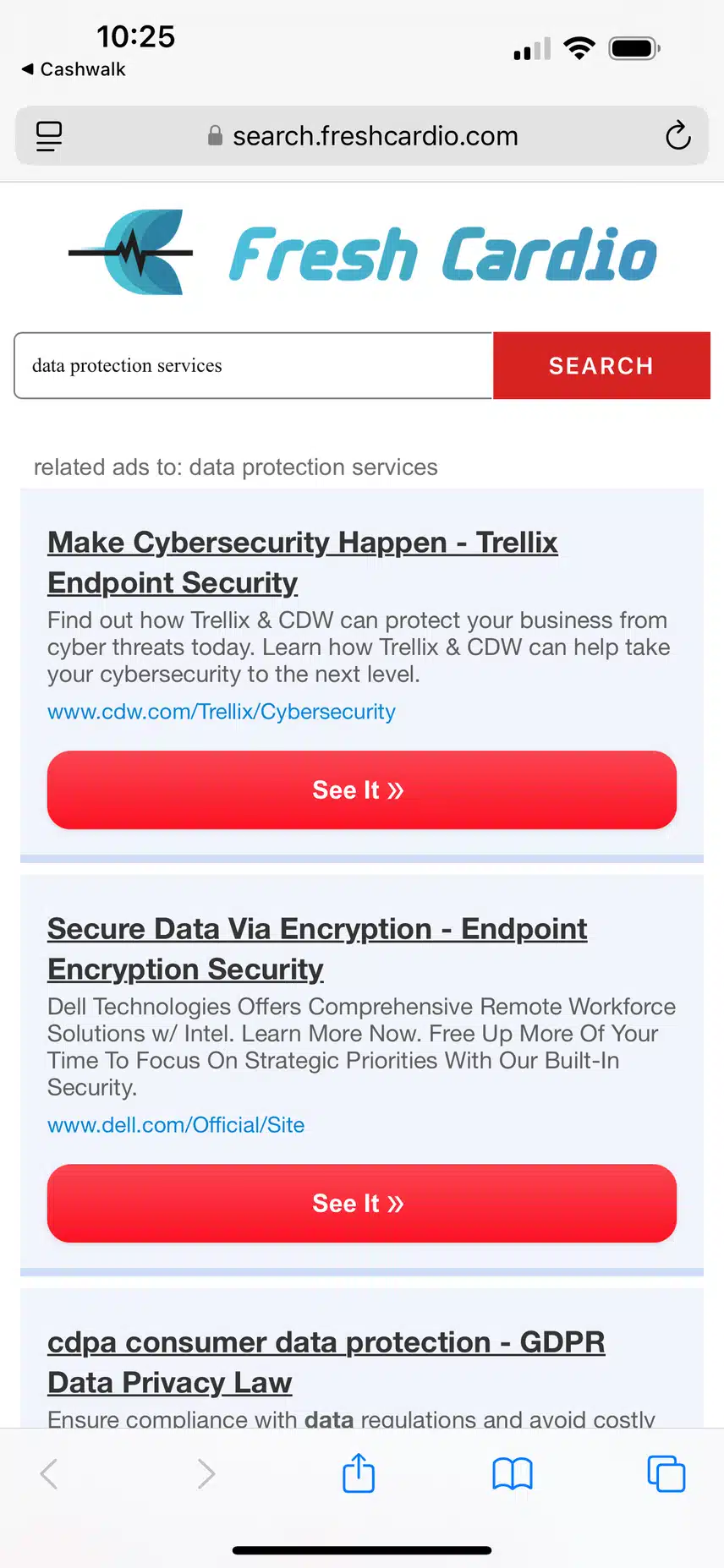Viewport: 724px width, 1568px height.
Task: Open the www.cdw.com/Trellix/Cybersecurity link
Action: point(222,712)
